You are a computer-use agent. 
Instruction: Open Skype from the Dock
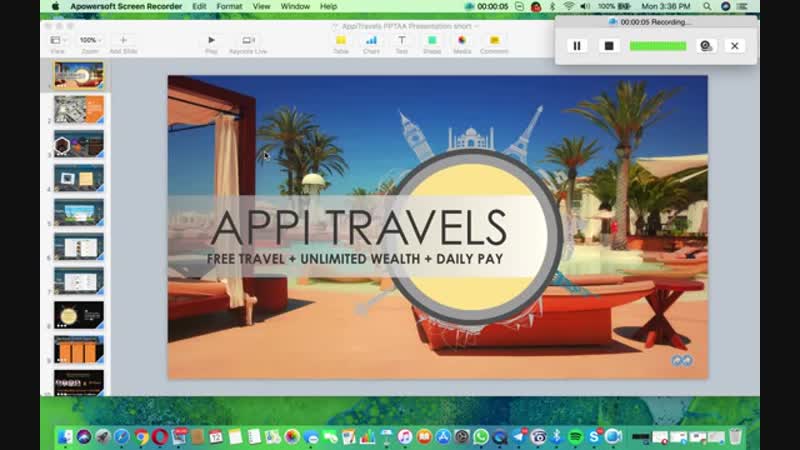click(594, 437)
